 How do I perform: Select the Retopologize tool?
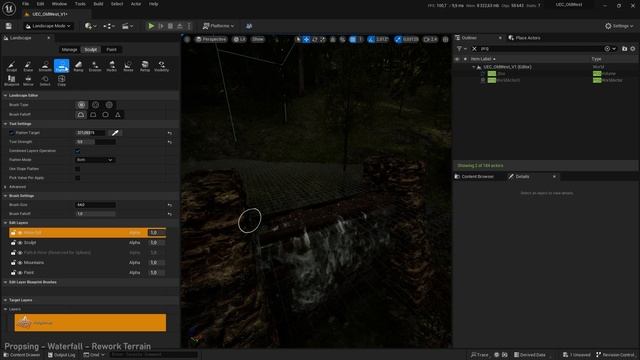(145, 66)
